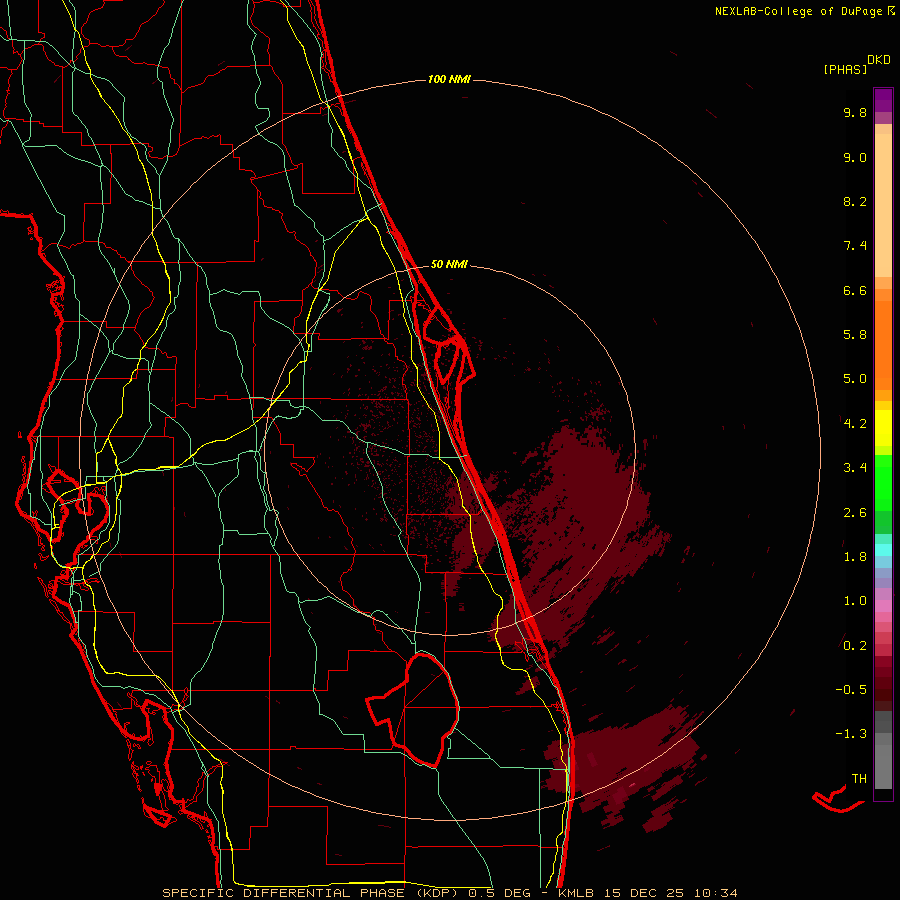The width and height of the screenshot is (900, 900).
Task: Click the 5.8 scale value
Action: 855,335
